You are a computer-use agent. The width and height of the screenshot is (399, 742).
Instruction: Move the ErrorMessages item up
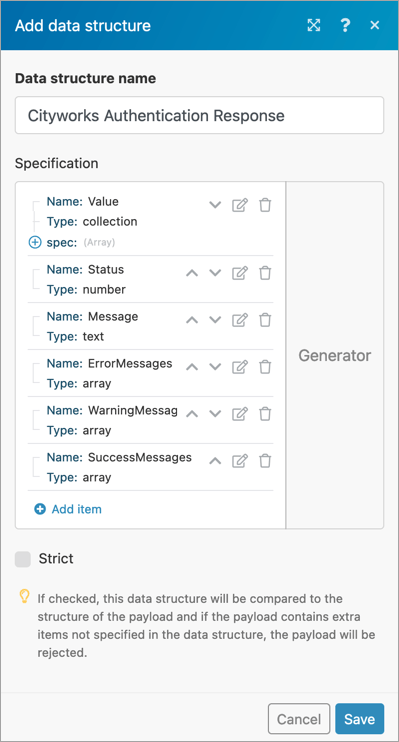(x=192, y=367)
